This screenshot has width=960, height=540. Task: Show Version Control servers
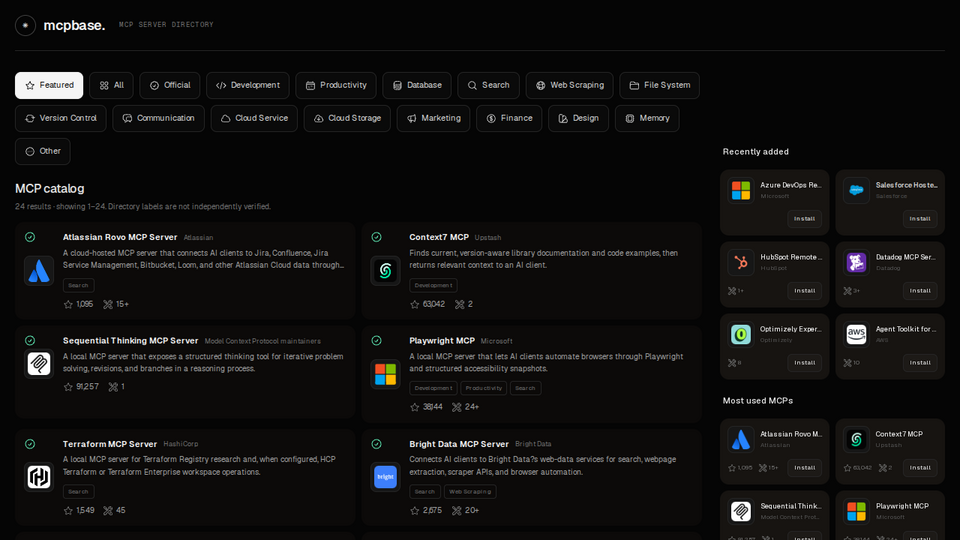(x=61, y=119)
